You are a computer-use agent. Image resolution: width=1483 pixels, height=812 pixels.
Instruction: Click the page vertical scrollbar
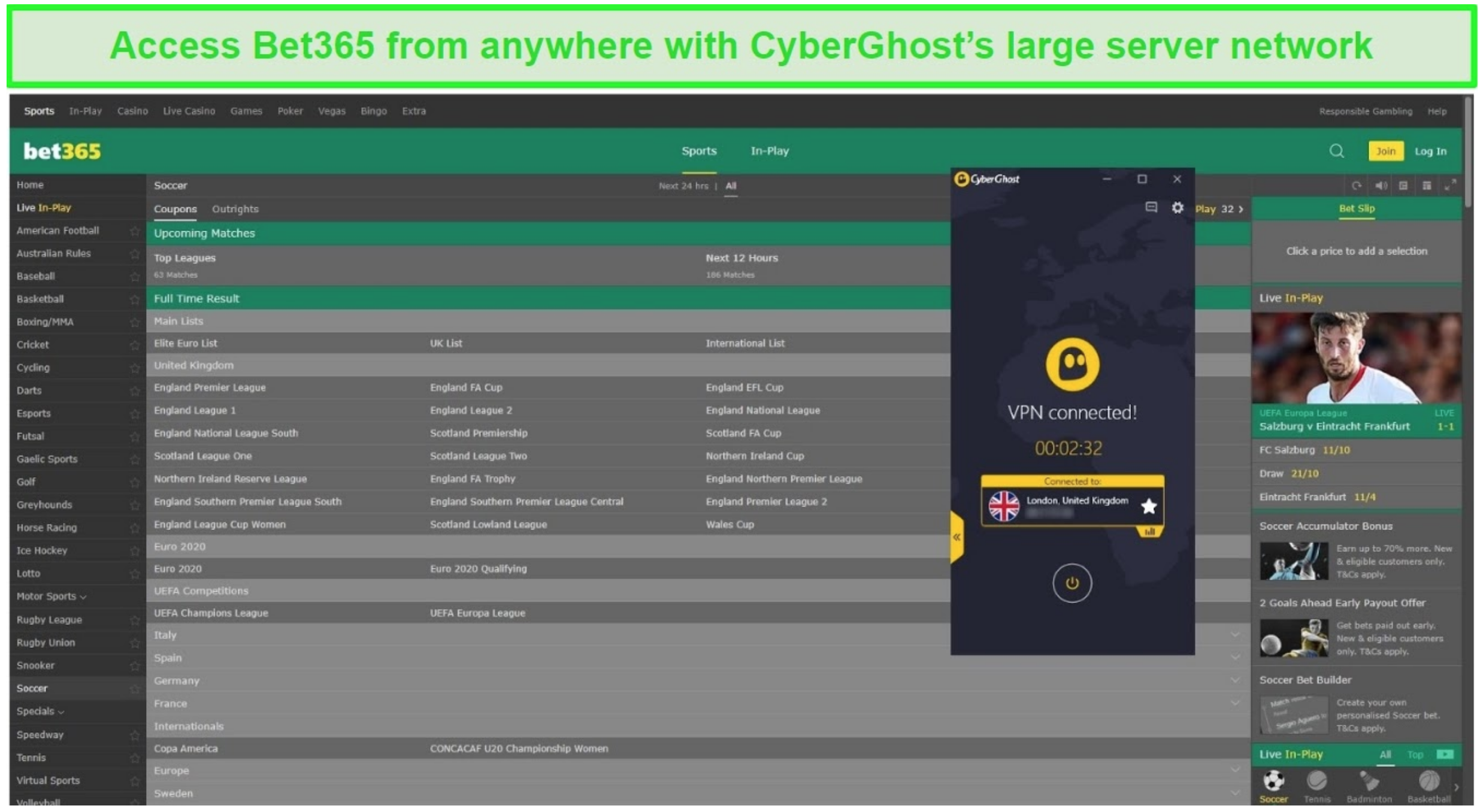[1469, 153]
